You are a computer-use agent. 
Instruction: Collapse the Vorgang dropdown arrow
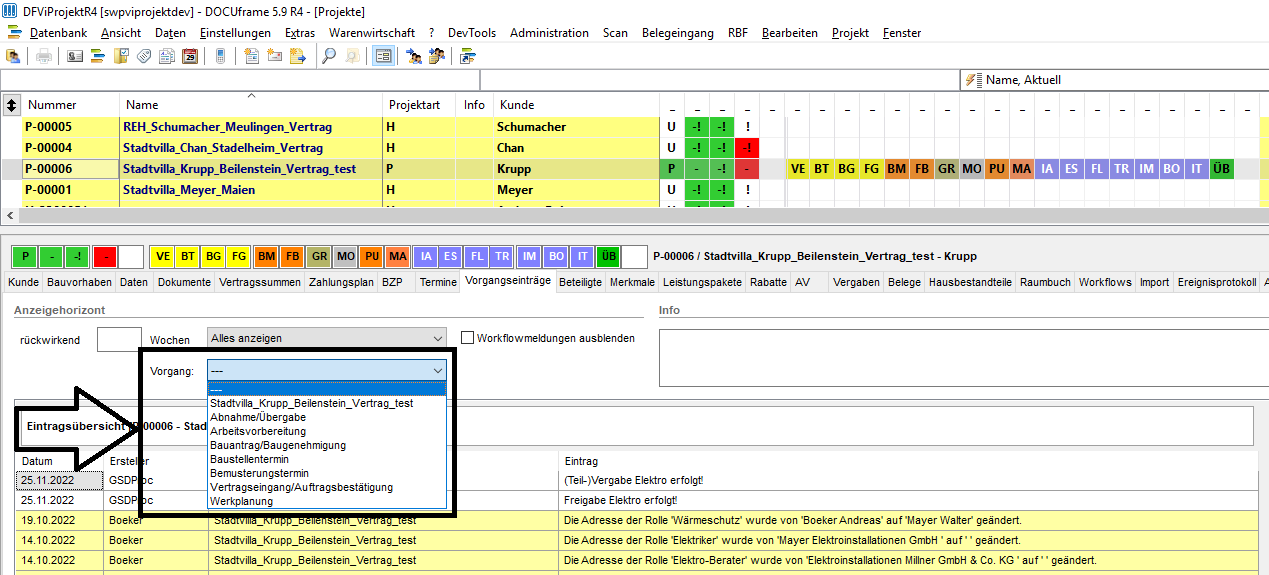(x=437, y=370)
